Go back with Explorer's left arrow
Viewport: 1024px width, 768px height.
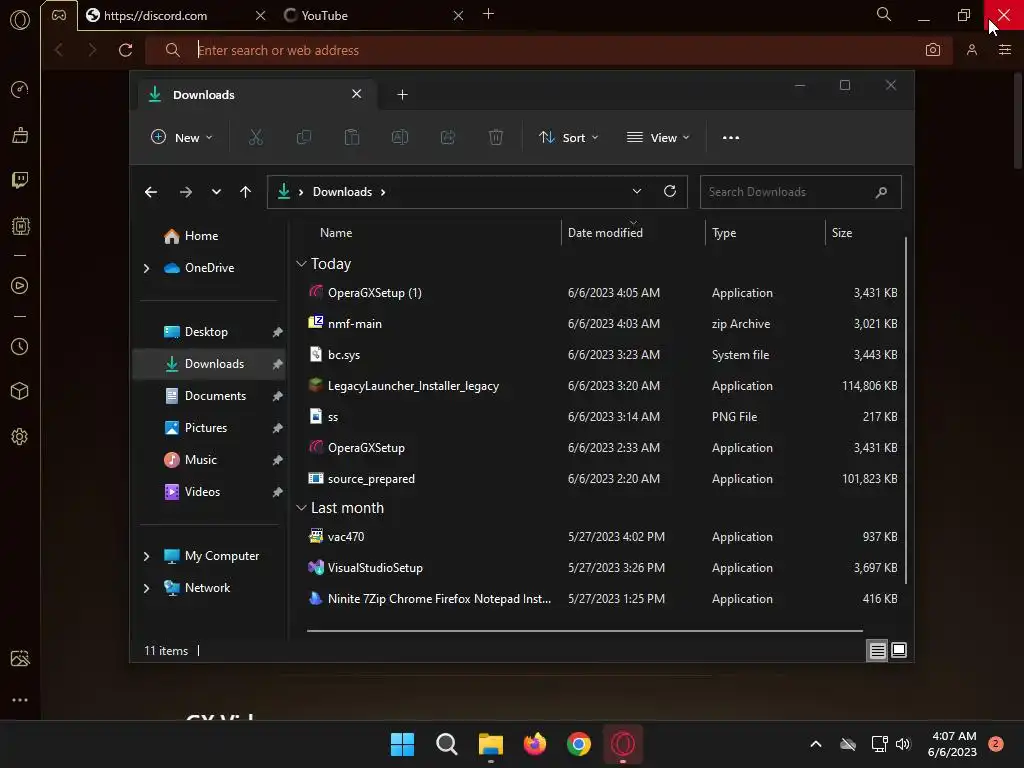[x=151, y=192]
